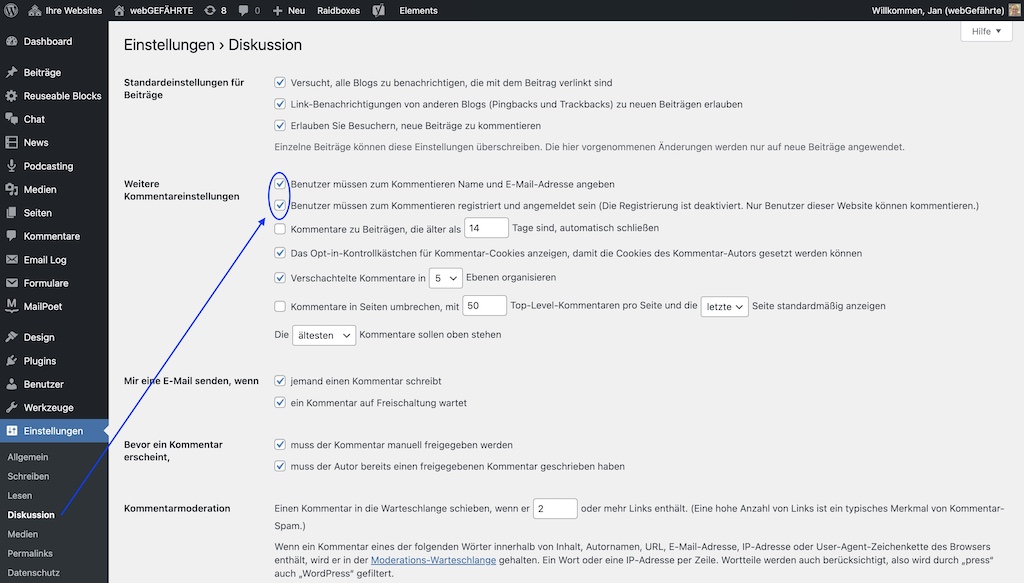Viewport: 1024px width, 583px height.
Task: Click the links count field showing 2
Action: (555, 509)
